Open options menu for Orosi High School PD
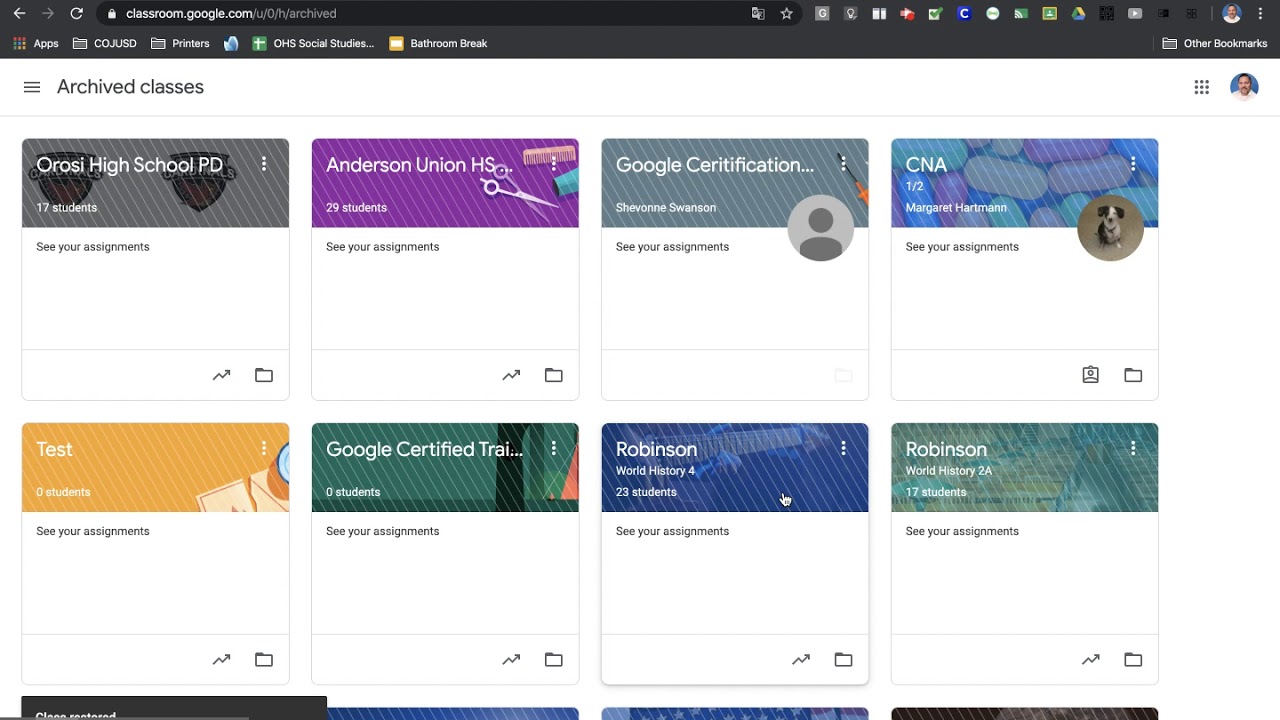1280x720 pixels. point(264,164)
